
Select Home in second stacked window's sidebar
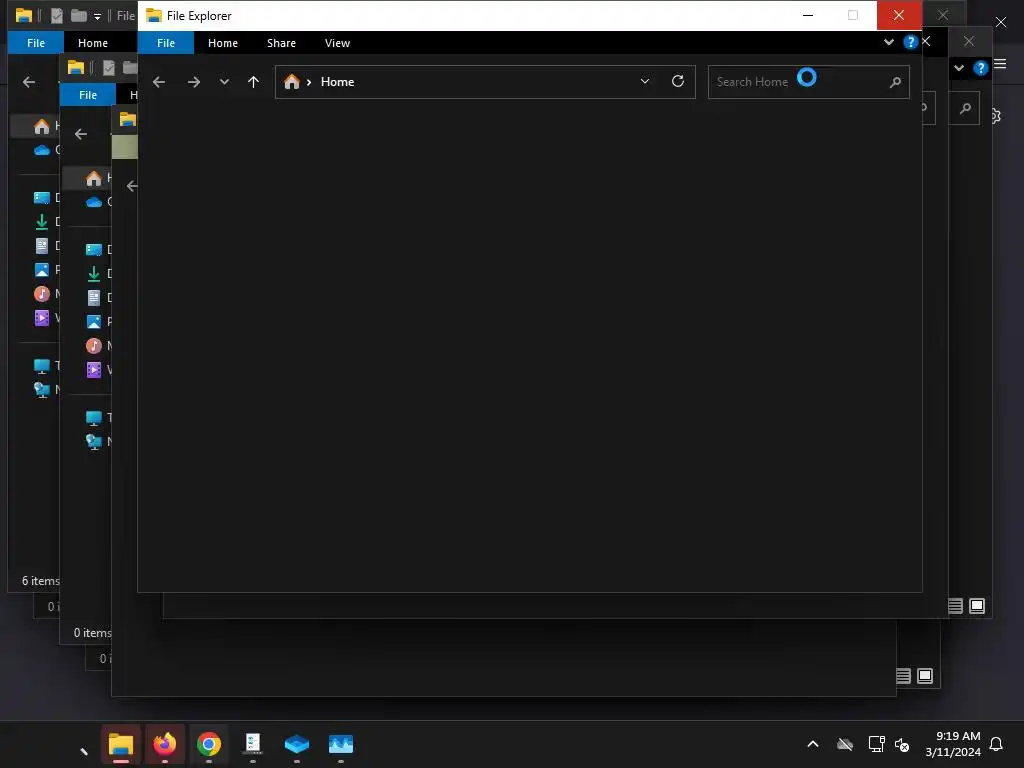click(94, 178)
